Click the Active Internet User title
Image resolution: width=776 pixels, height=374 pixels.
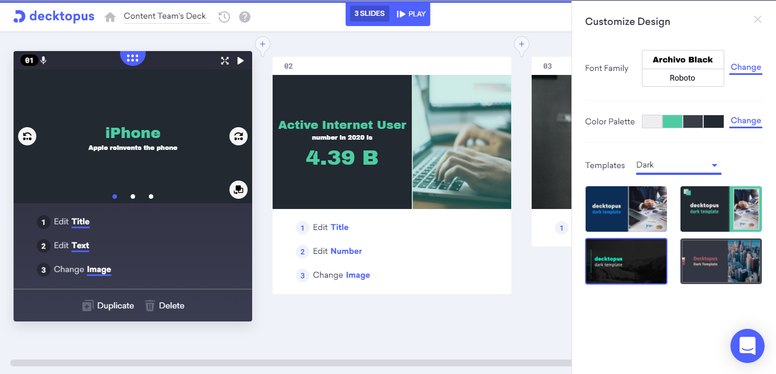click(x=342, y=125)
